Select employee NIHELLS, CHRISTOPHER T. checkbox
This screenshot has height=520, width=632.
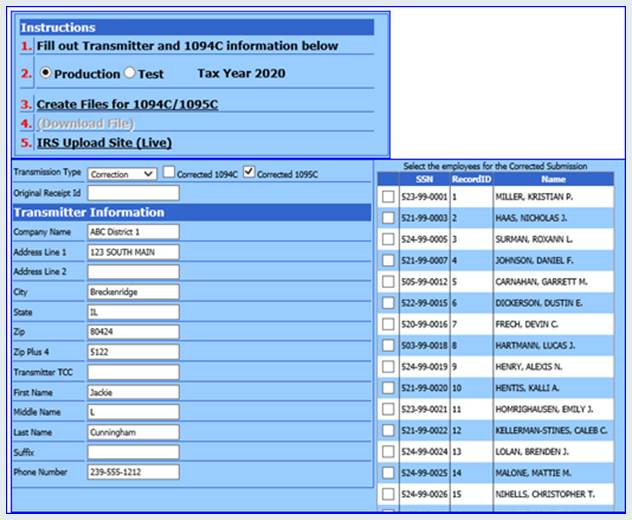pos(388,494)
